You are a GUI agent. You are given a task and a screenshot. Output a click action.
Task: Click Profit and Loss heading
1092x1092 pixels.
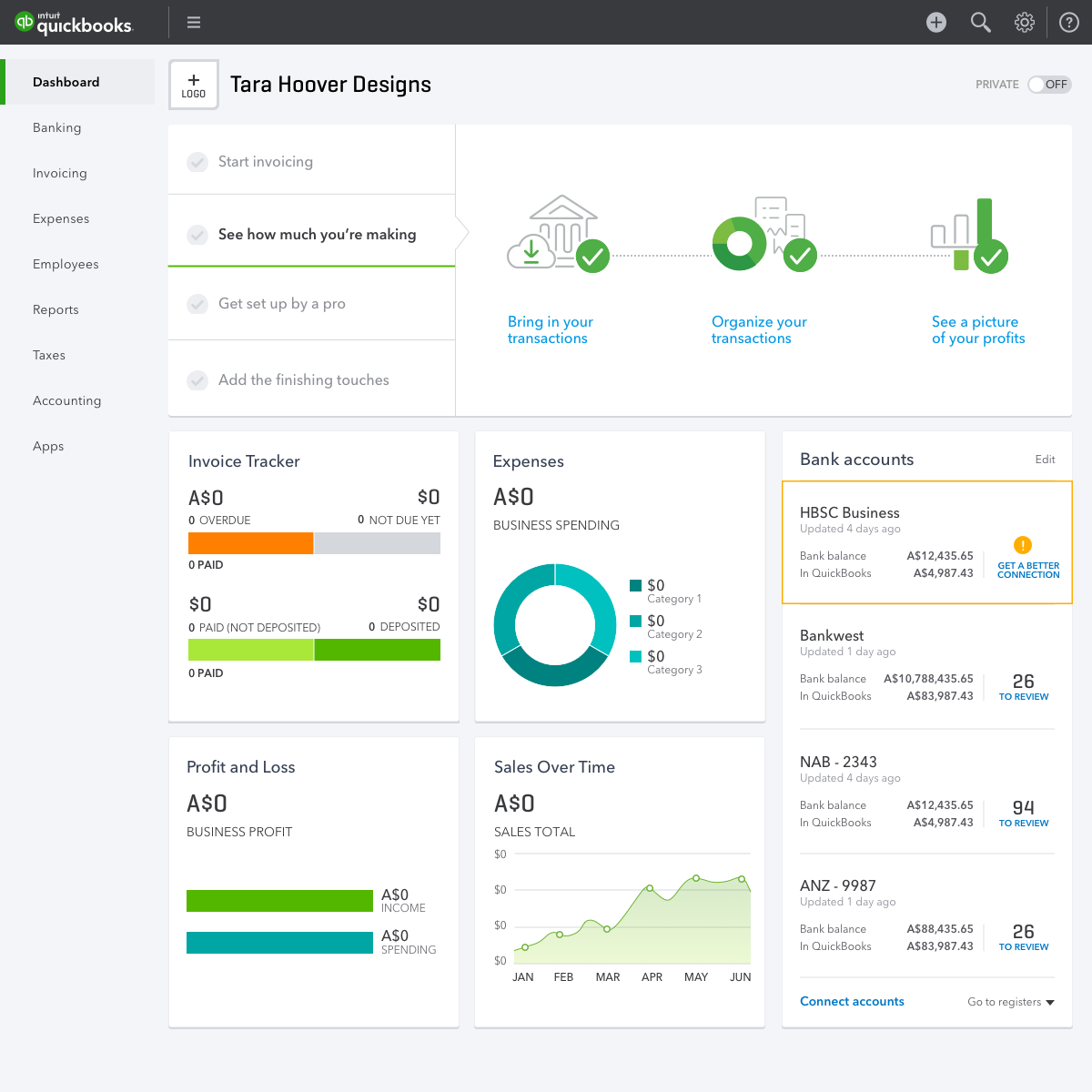click(x=240, y=767)
